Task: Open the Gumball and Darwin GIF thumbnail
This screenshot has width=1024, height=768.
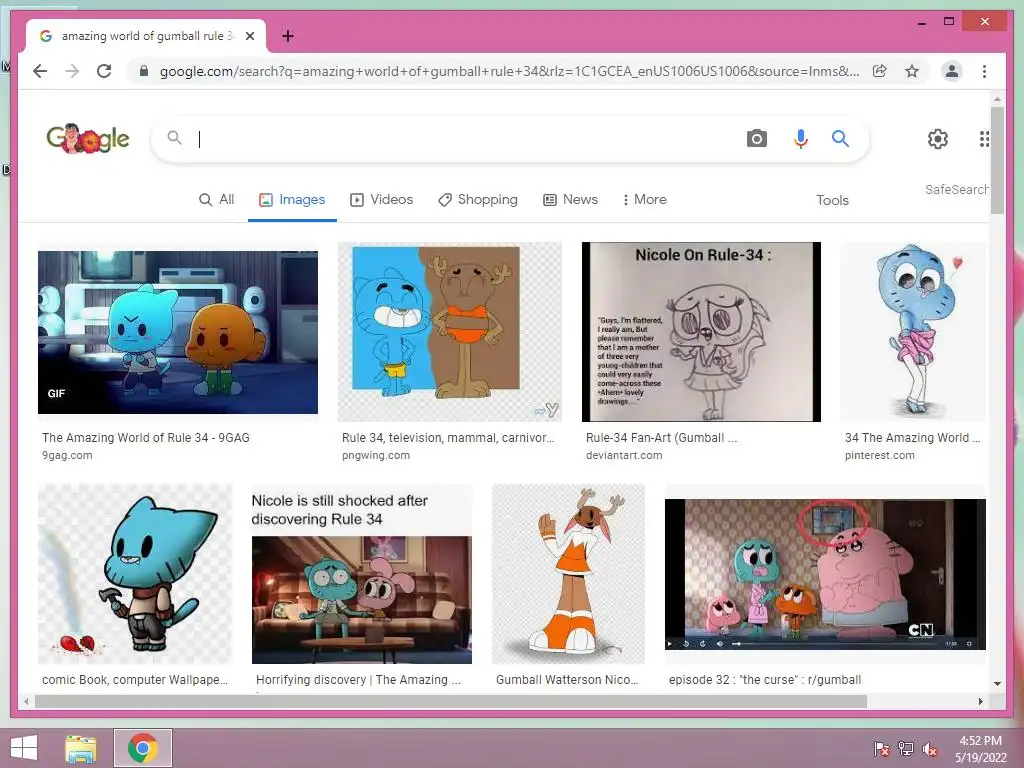Action: click(178, 332)
